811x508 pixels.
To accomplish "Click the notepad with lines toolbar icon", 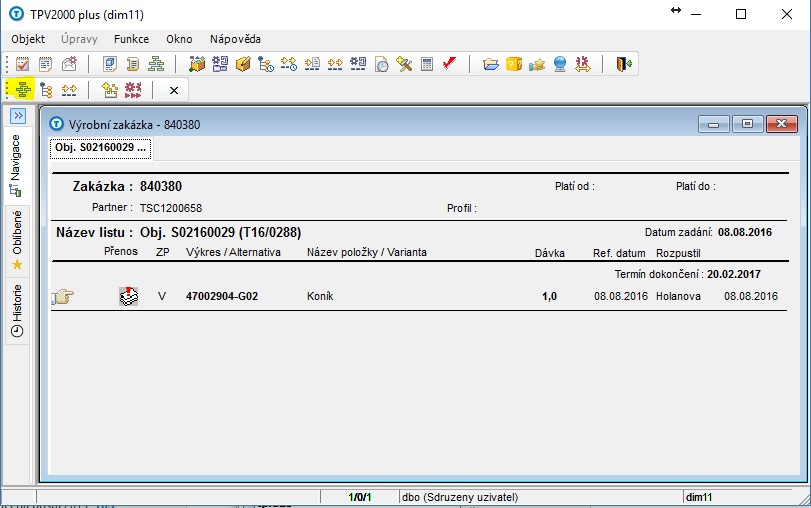I will [46, 64].
